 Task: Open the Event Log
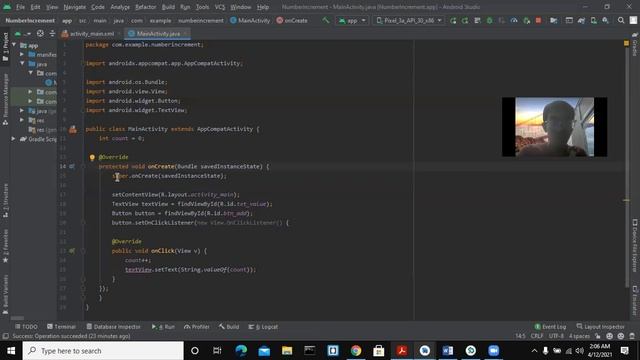[x=550, y=327]
